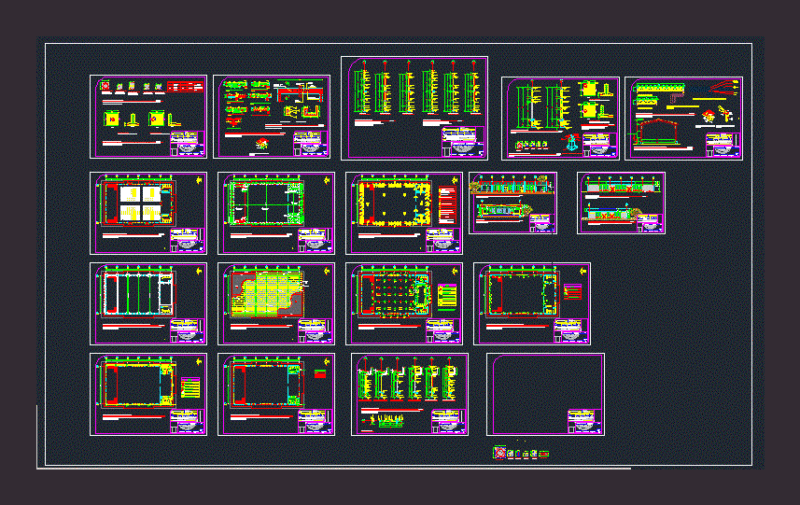This screenshot has height=505, width=800.
Task: Select the plan sheet with tall red legend table
Action: click(404, 213)
